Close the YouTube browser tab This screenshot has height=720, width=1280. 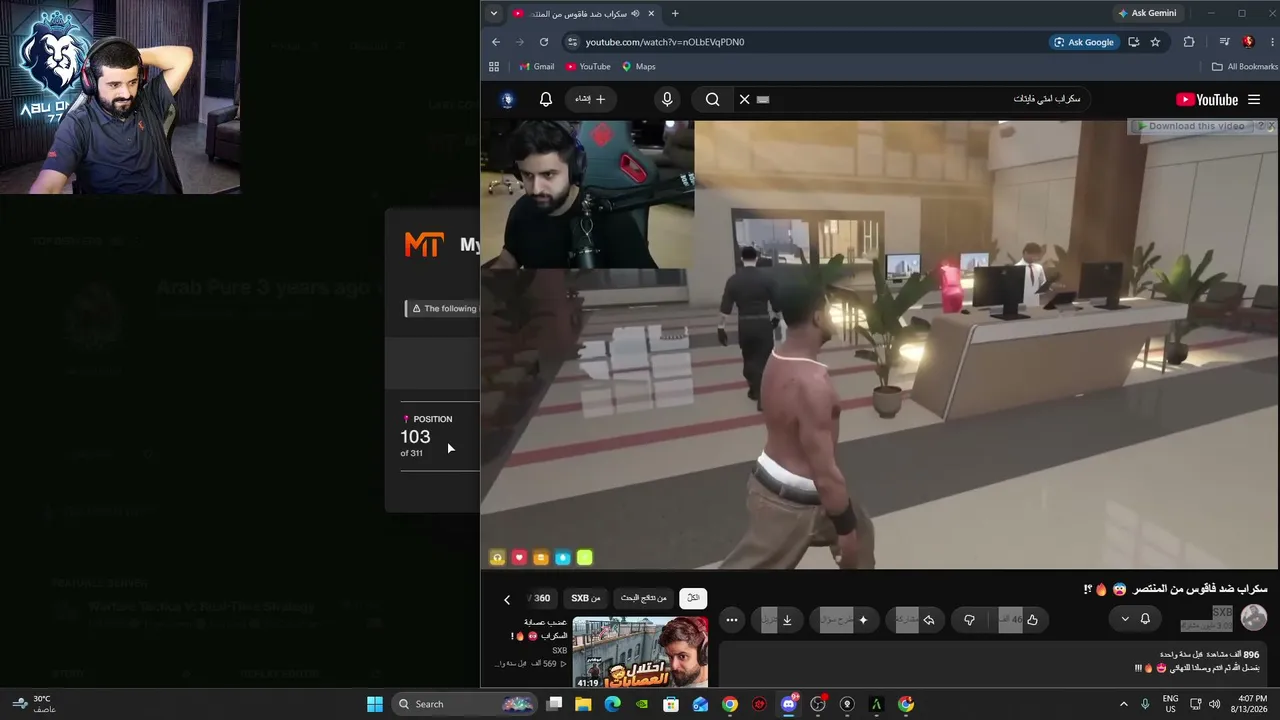pos(651,13)
